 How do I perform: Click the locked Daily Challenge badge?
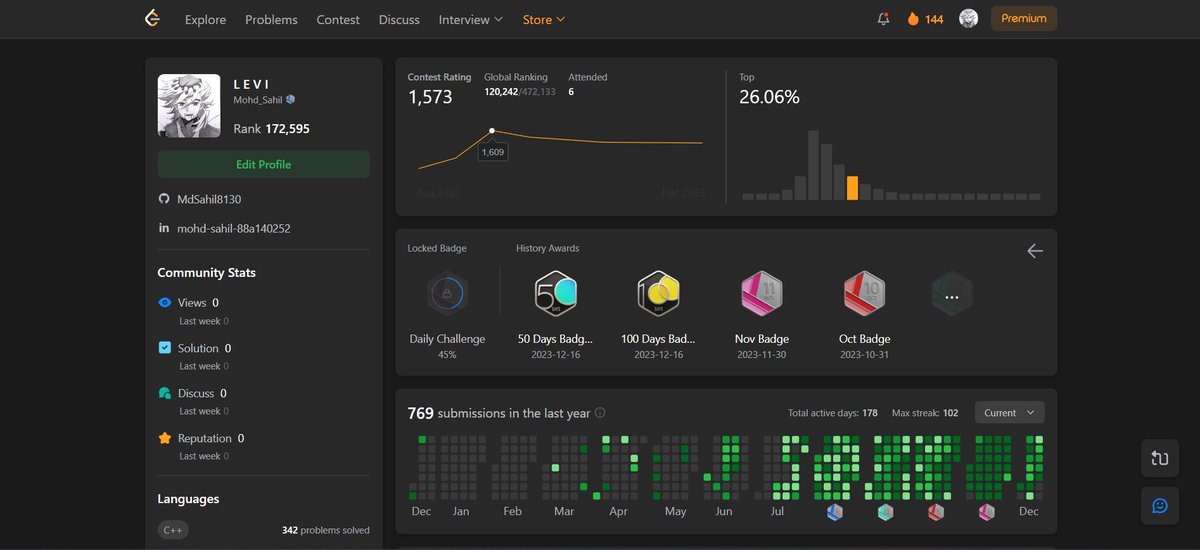[x=446, y=293]
